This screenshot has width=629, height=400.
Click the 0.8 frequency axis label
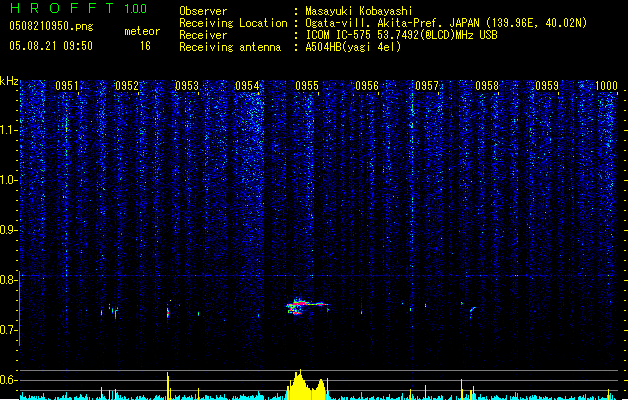click(x=8, y=280)
